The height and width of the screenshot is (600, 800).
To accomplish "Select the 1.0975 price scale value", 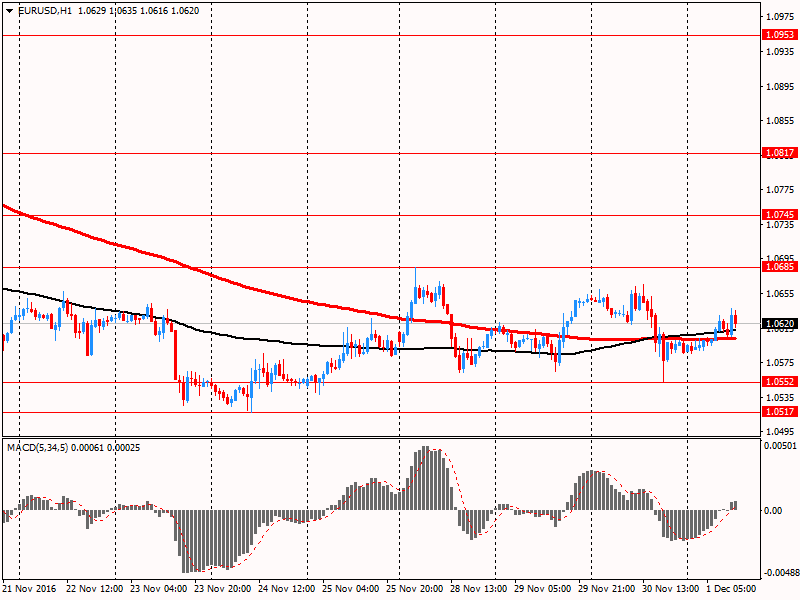I will click(780, 17).
